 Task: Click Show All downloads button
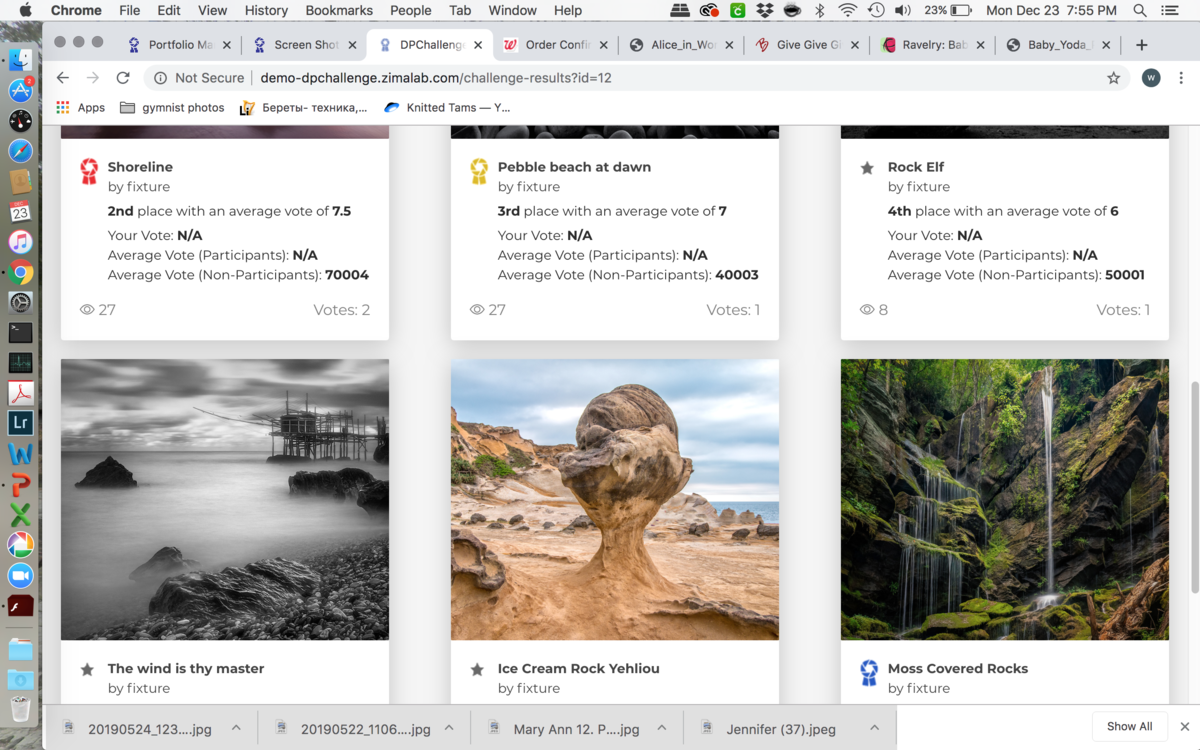click(x=1129, y=726)
